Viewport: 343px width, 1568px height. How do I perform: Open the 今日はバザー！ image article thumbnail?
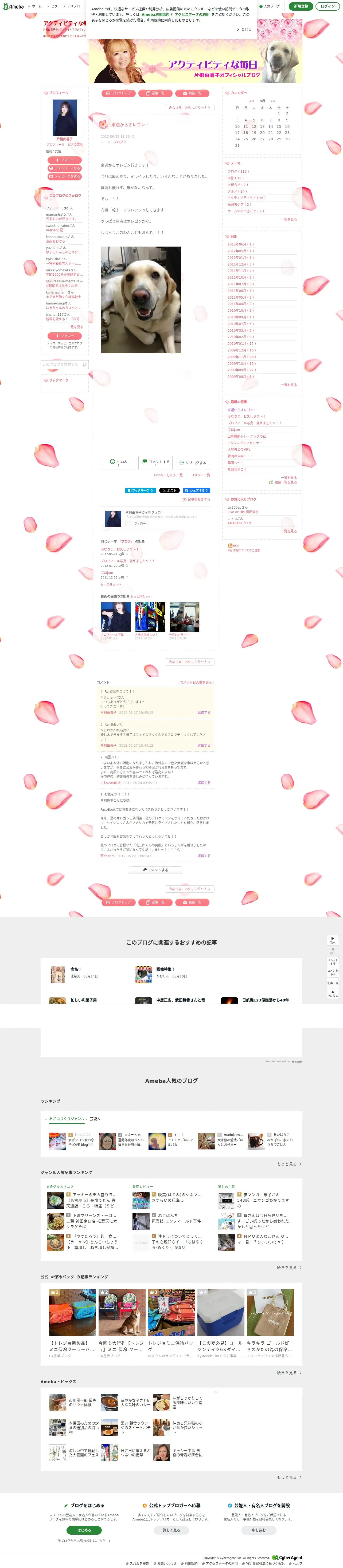[x=184, y=617]
